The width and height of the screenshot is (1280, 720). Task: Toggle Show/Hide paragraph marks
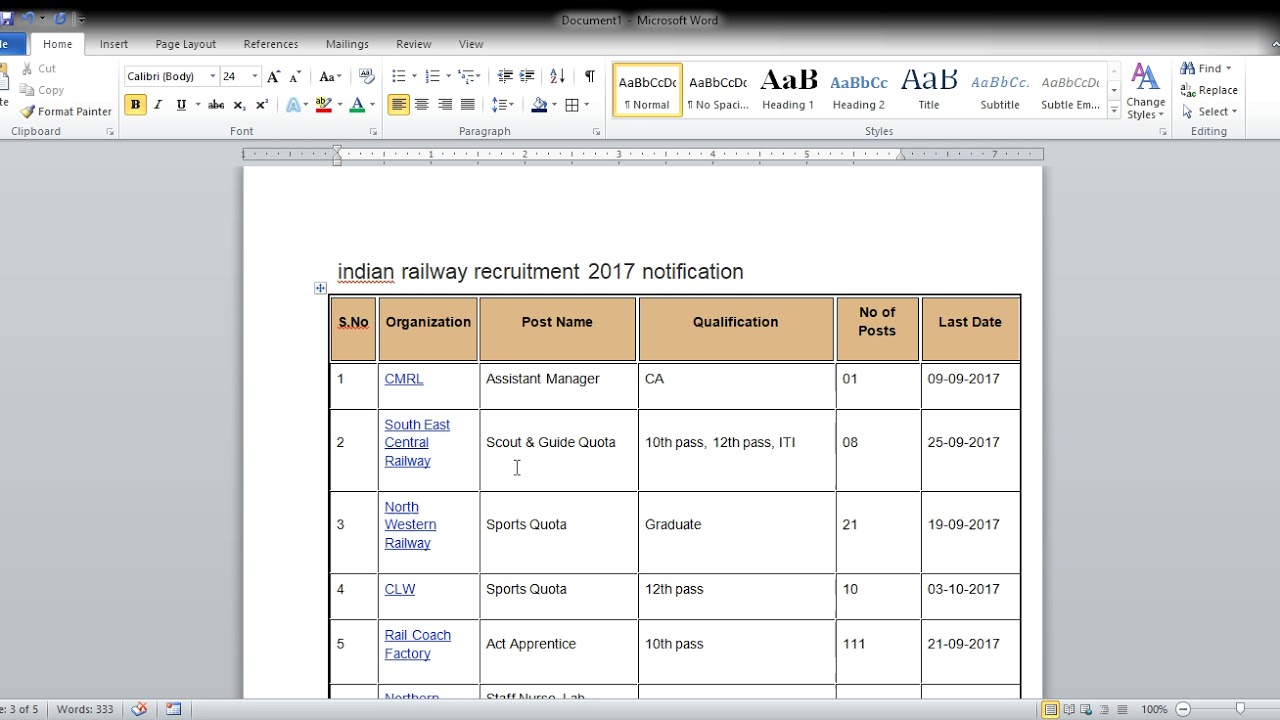pyautogui.click(x=590, y=76)
